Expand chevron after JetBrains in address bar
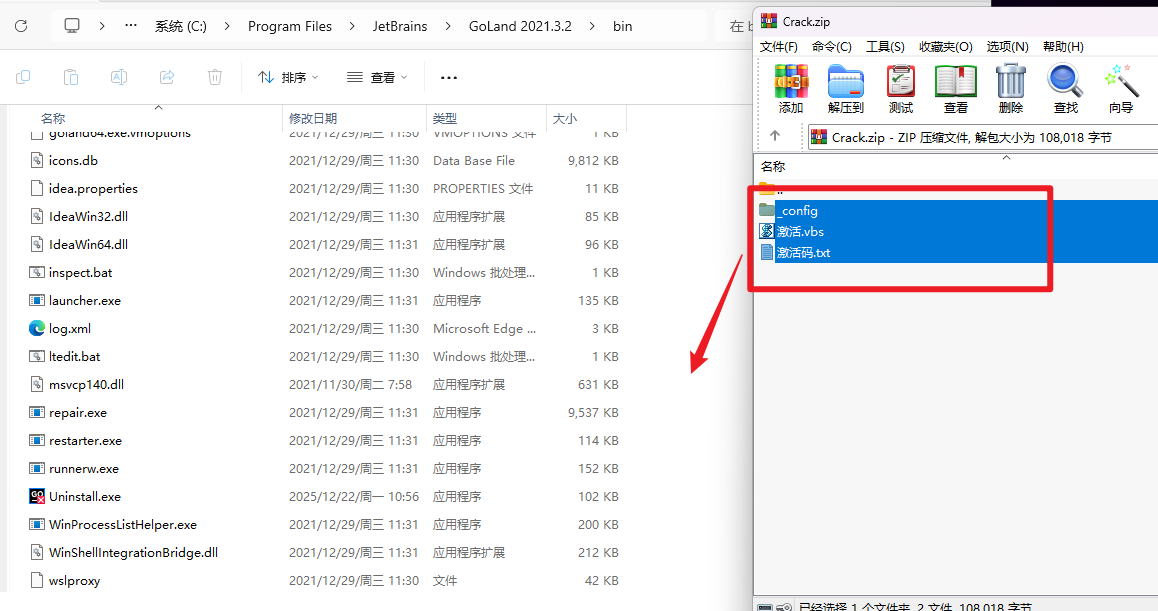Viewport: 1158px width, 611px height. 448,26
